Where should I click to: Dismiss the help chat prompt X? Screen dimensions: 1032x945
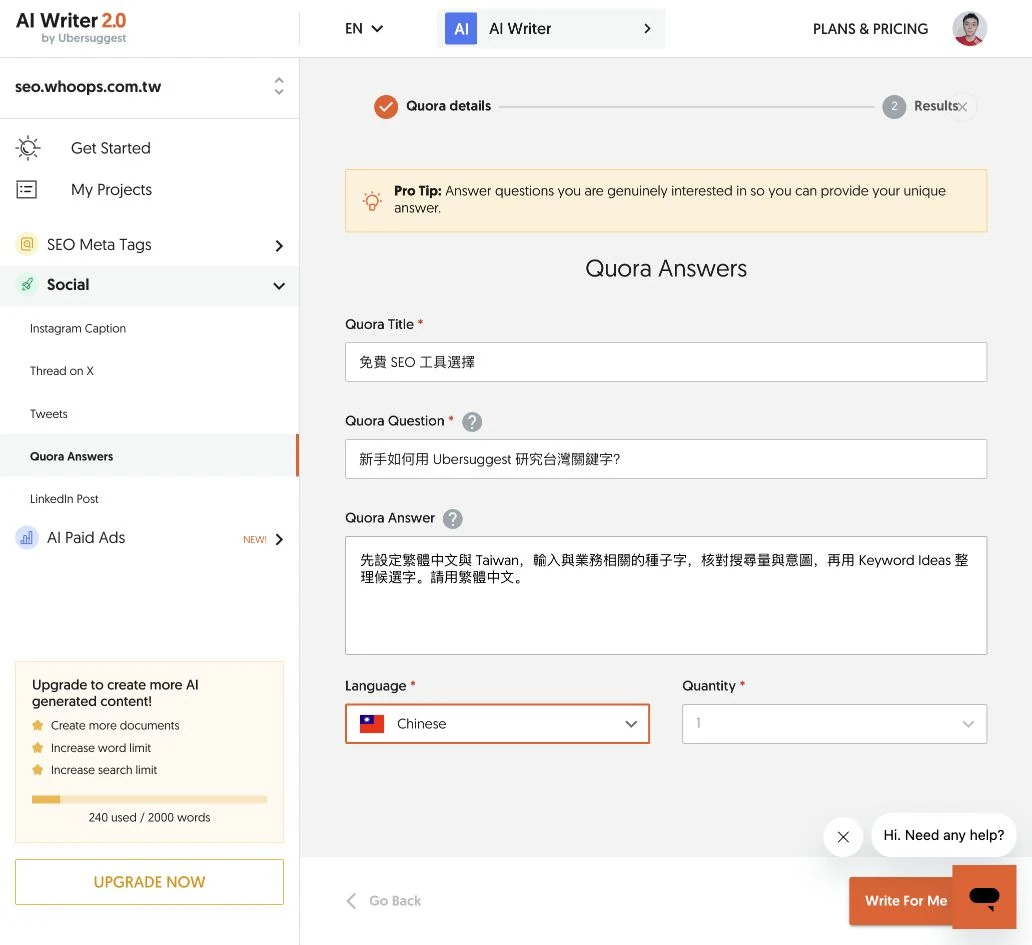843,837
